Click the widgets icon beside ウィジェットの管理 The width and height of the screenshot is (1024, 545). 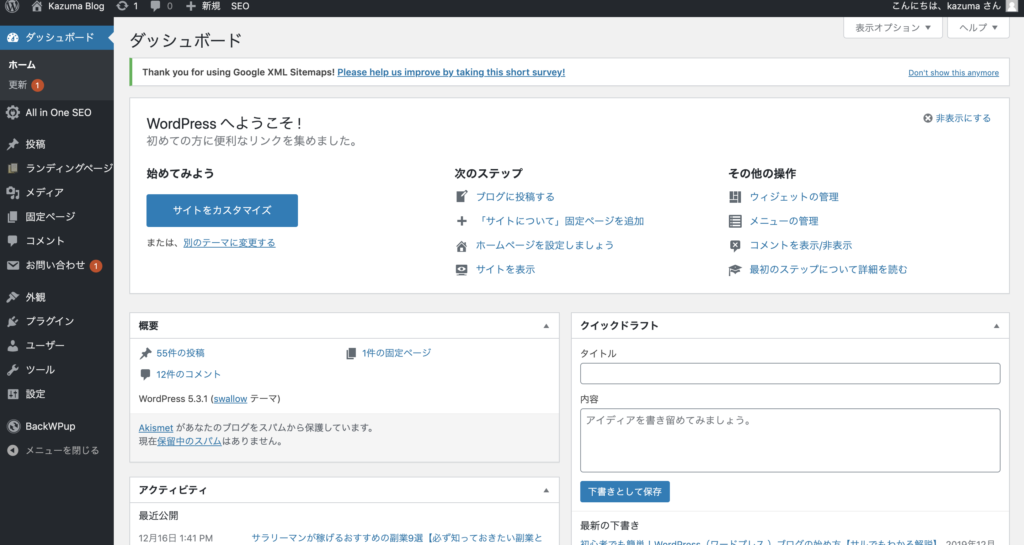click(735, 196)
